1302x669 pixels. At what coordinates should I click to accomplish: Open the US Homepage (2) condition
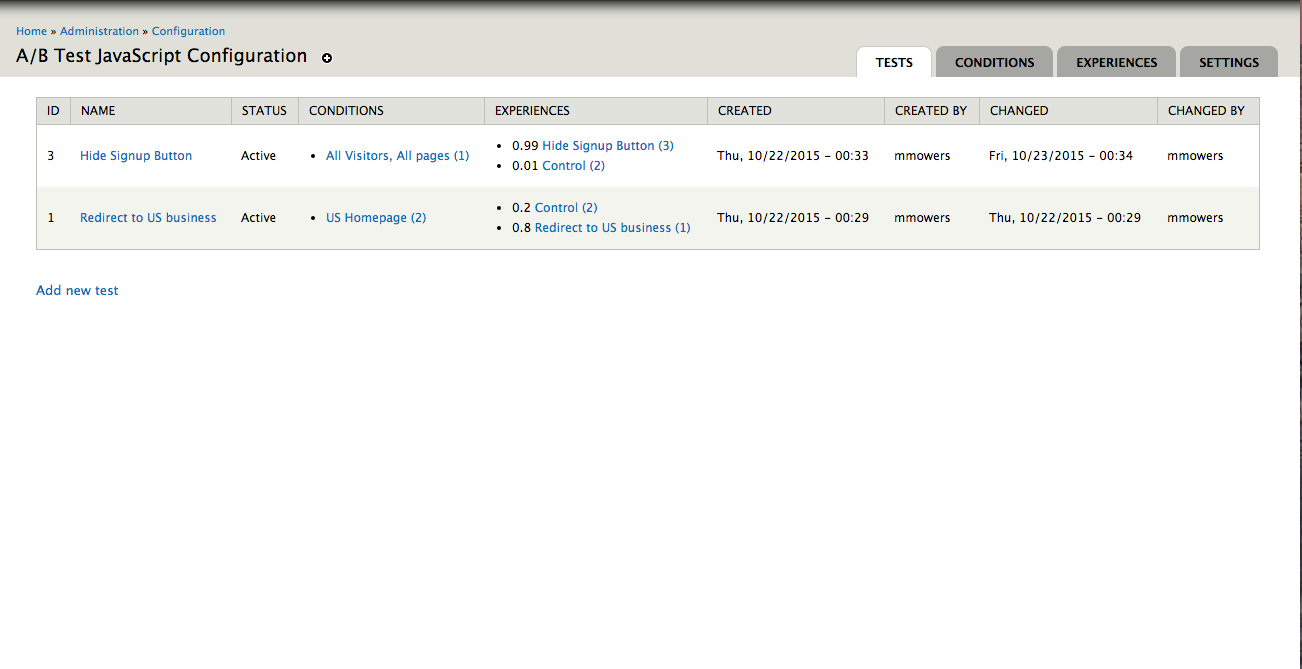point(376,217)
